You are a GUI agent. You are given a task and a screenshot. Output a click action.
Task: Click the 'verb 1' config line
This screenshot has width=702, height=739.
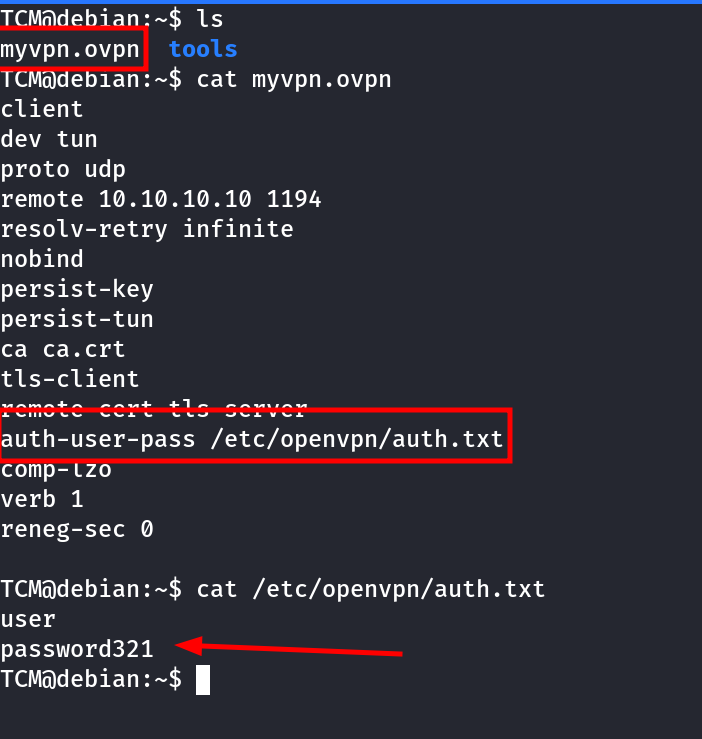(42, 499)
